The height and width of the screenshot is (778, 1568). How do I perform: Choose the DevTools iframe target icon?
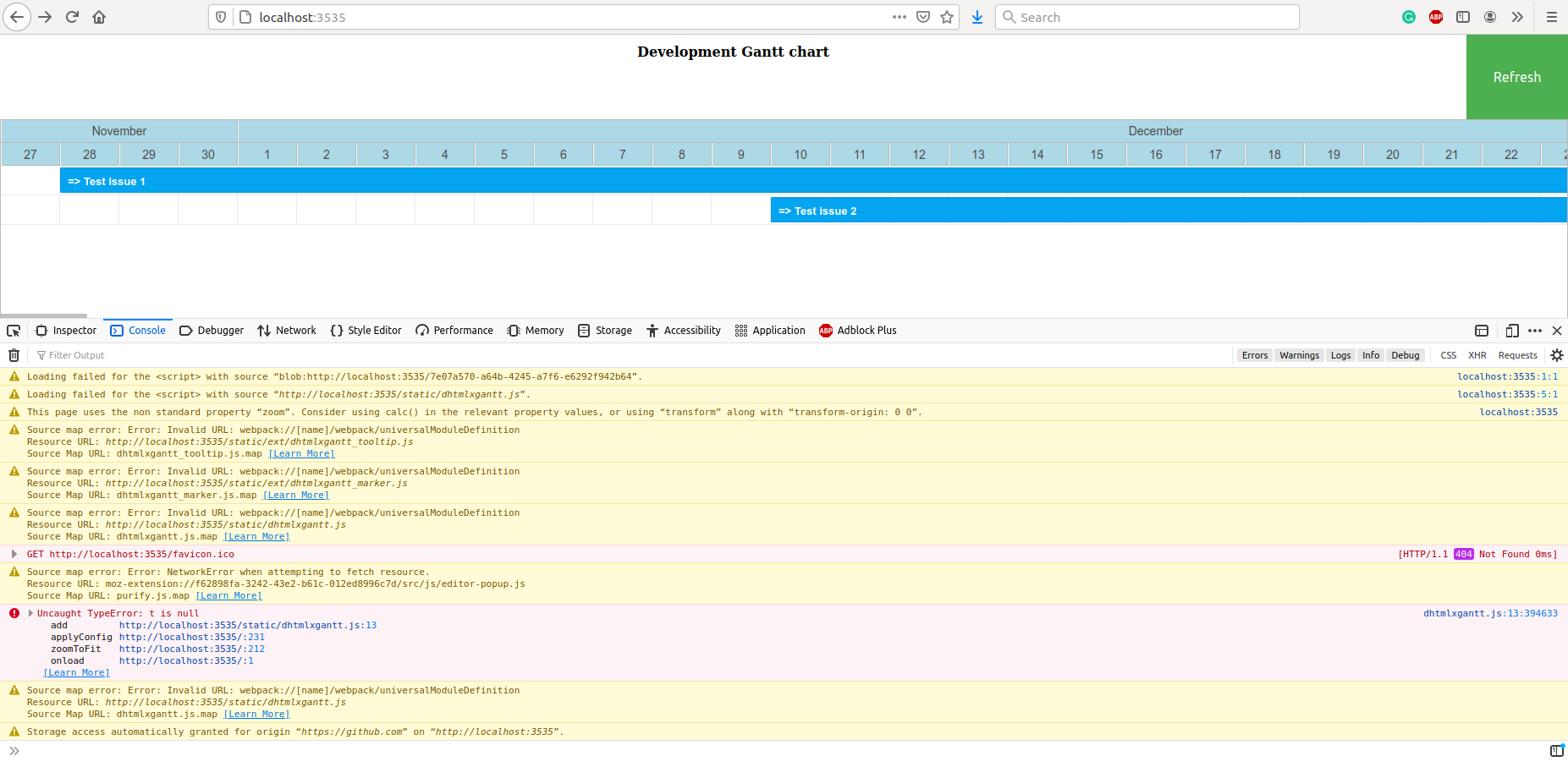point(1482,331)
